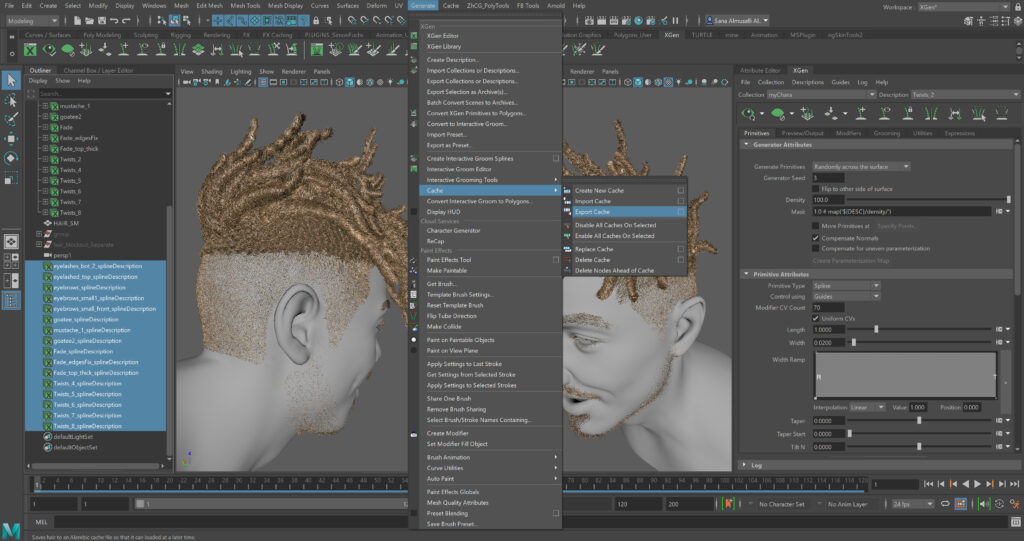The image size is (1024, 541).
Task: Click Length attribute expression editor icon
Action: click(x=999, y=329)
